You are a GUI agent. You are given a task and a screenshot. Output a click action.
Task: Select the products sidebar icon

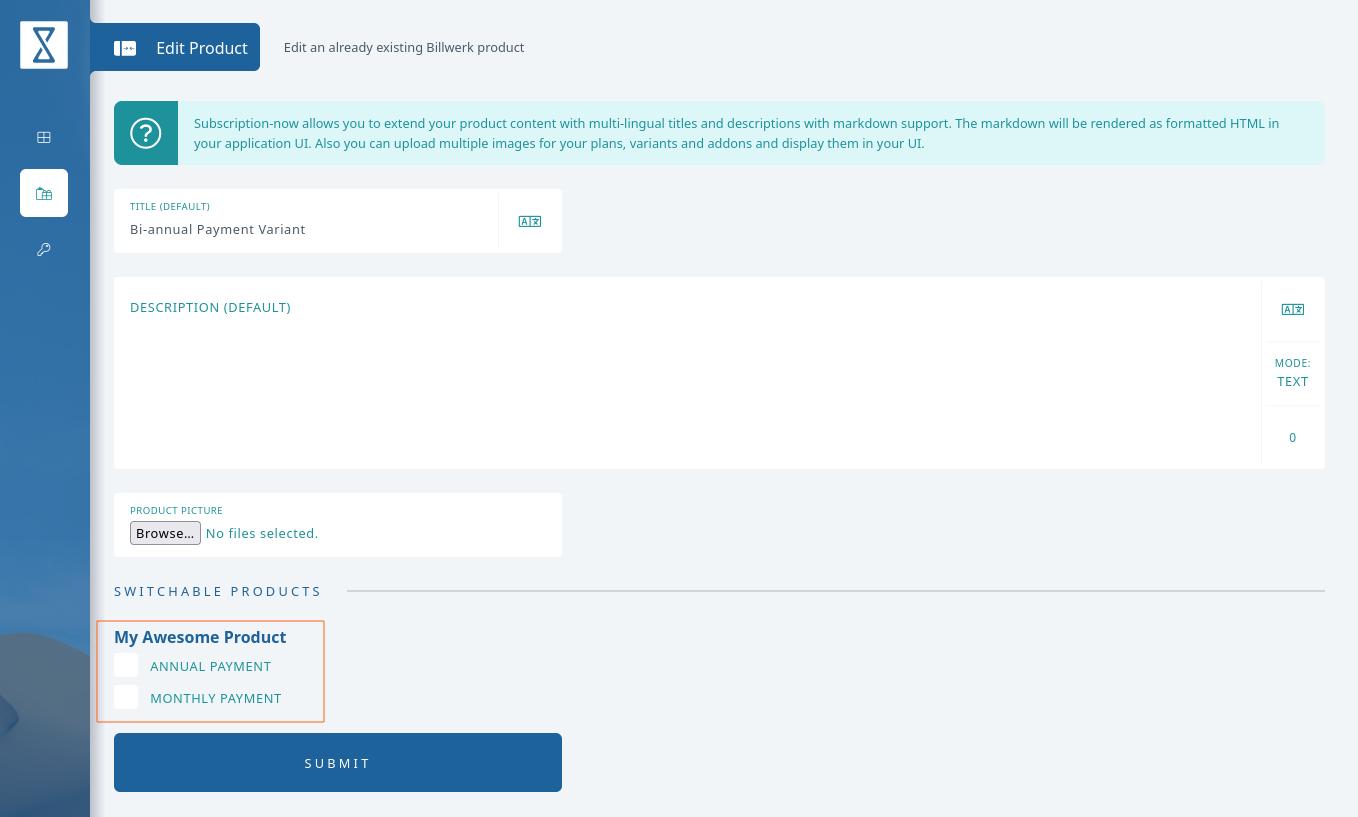tap(44, 193)
